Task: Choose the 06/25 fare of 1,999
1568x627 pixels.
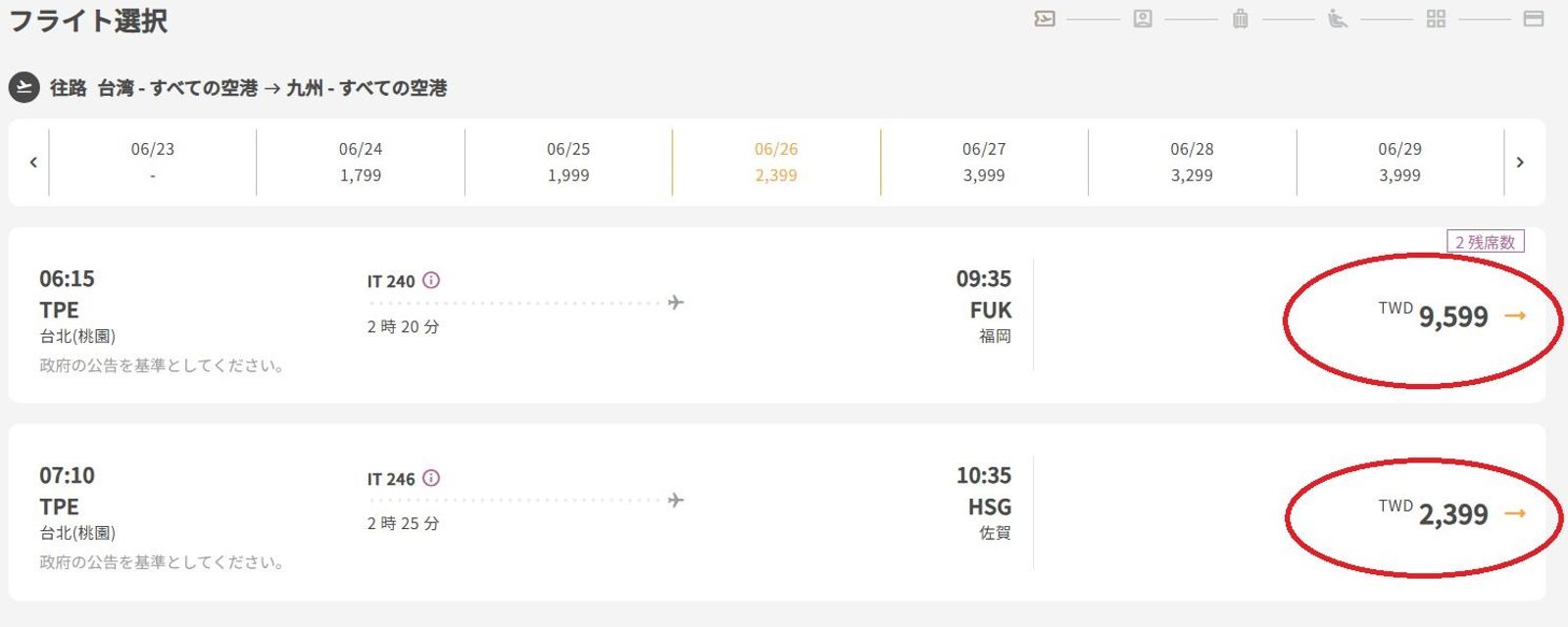Action: [x=568, y=163]
